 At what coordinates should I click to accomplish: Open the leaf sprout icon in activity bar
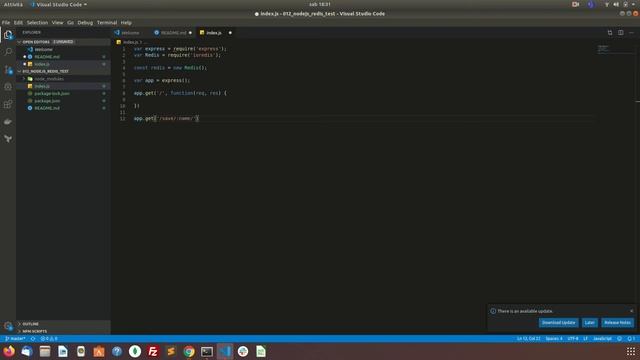[x=8, y=139]
